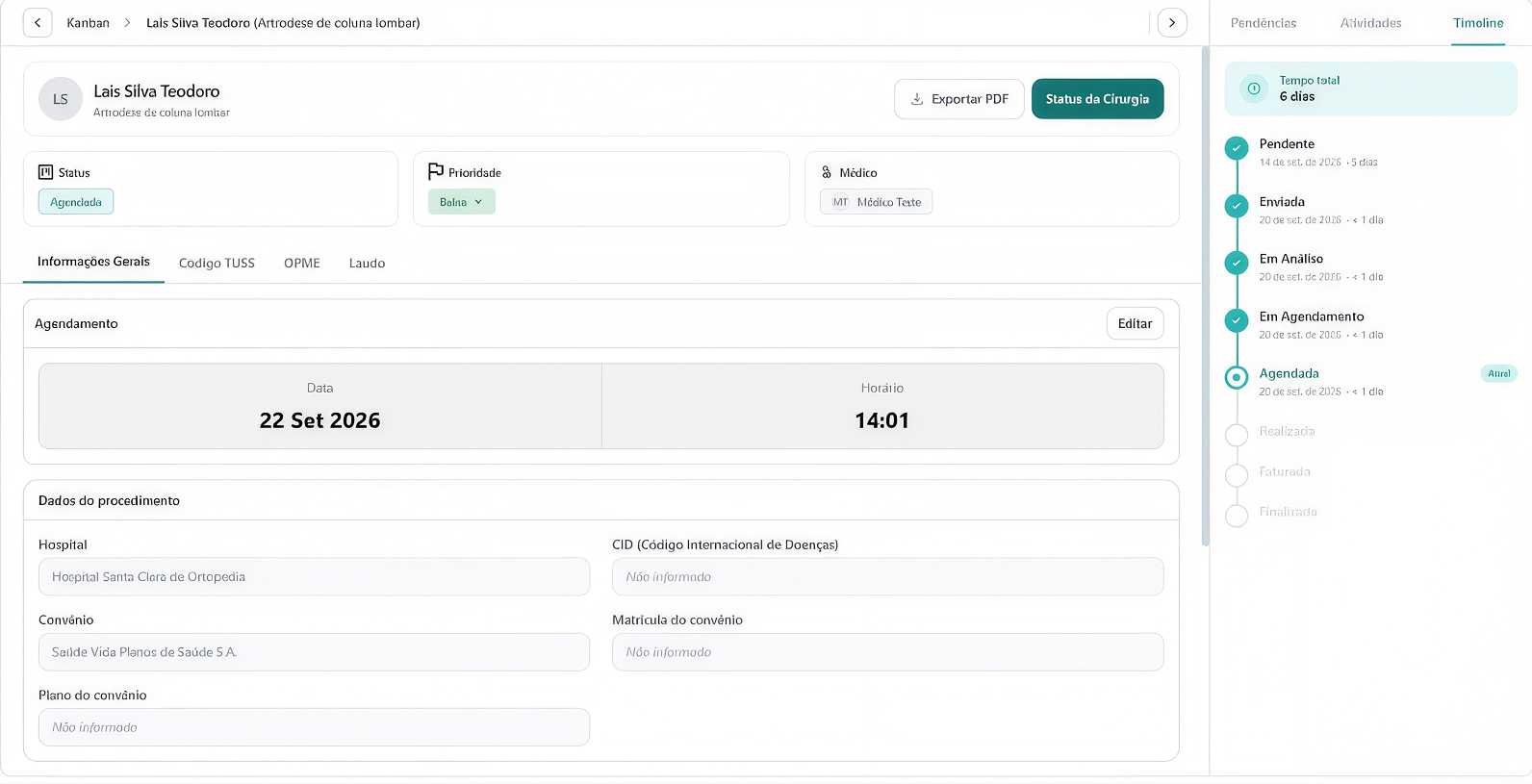Click the Plano do convênio field
This screenshot has height=784, width=1532.
pyautogui.click(x=314, y=727)
